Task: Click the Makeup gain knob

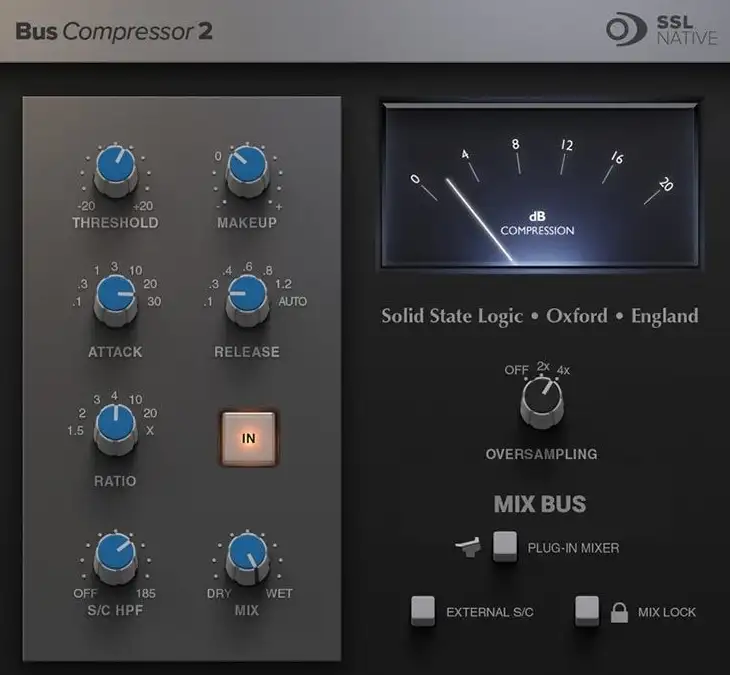Action: (247, 171)
